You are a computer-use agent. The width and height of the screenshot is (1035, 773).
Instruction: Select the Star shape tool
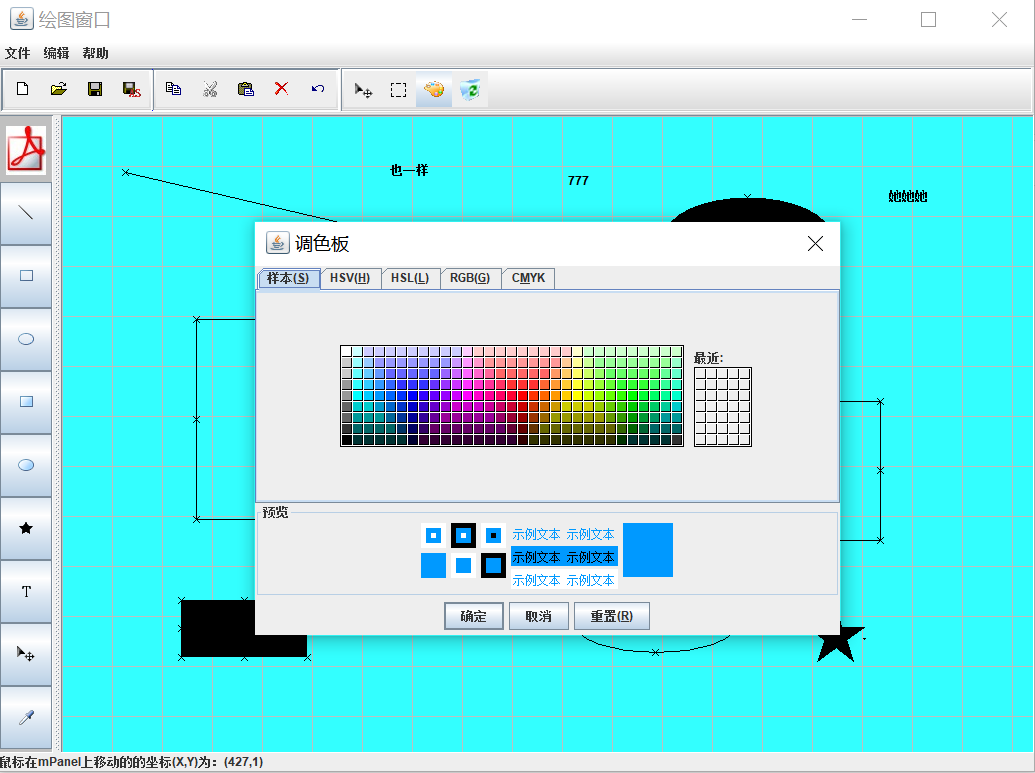[x=26, y=528]
